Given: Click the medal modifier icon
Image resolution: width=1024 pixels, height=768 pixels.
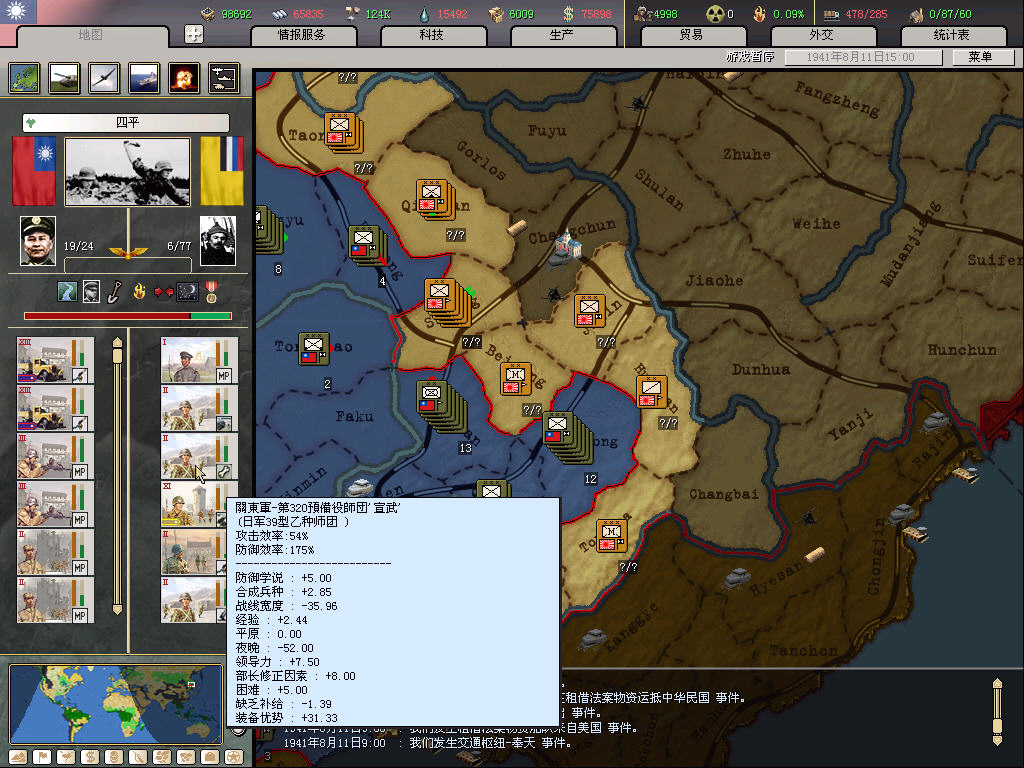Looking at the screenshot, I should point(211,292).
